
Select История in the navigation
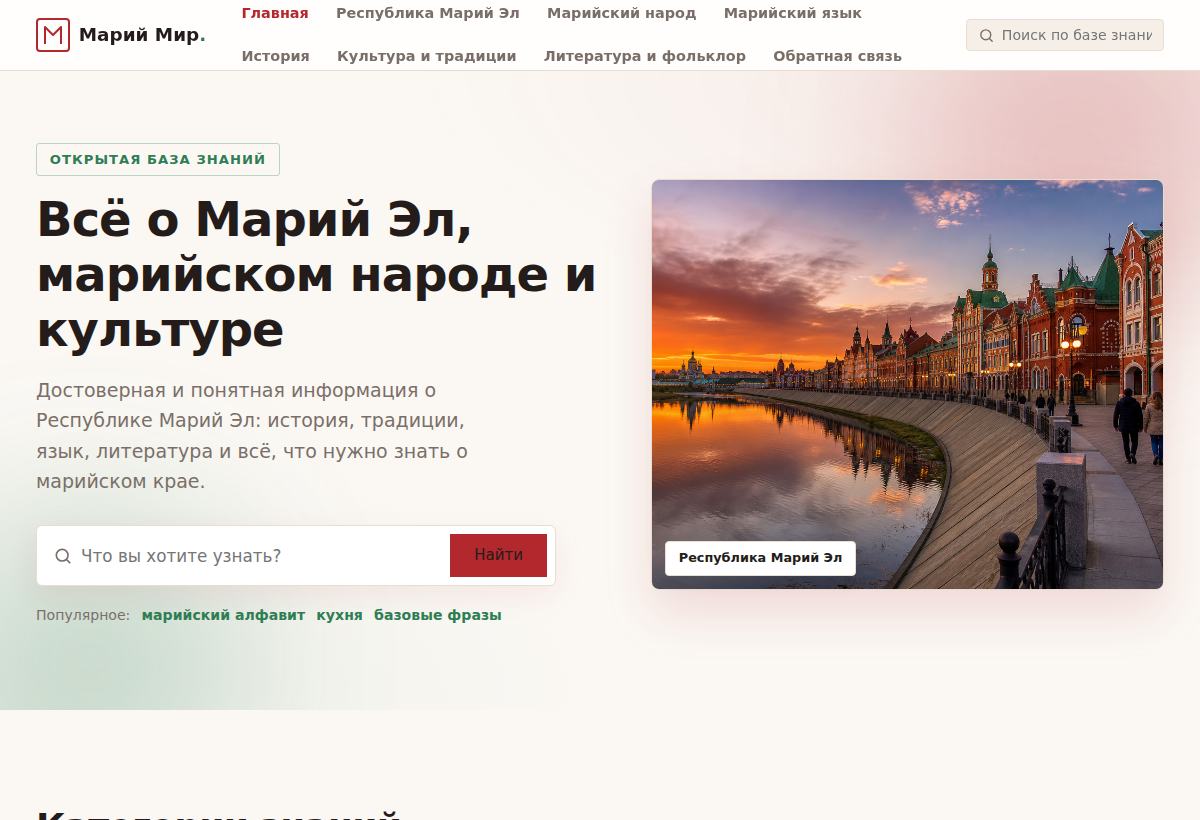276,56
